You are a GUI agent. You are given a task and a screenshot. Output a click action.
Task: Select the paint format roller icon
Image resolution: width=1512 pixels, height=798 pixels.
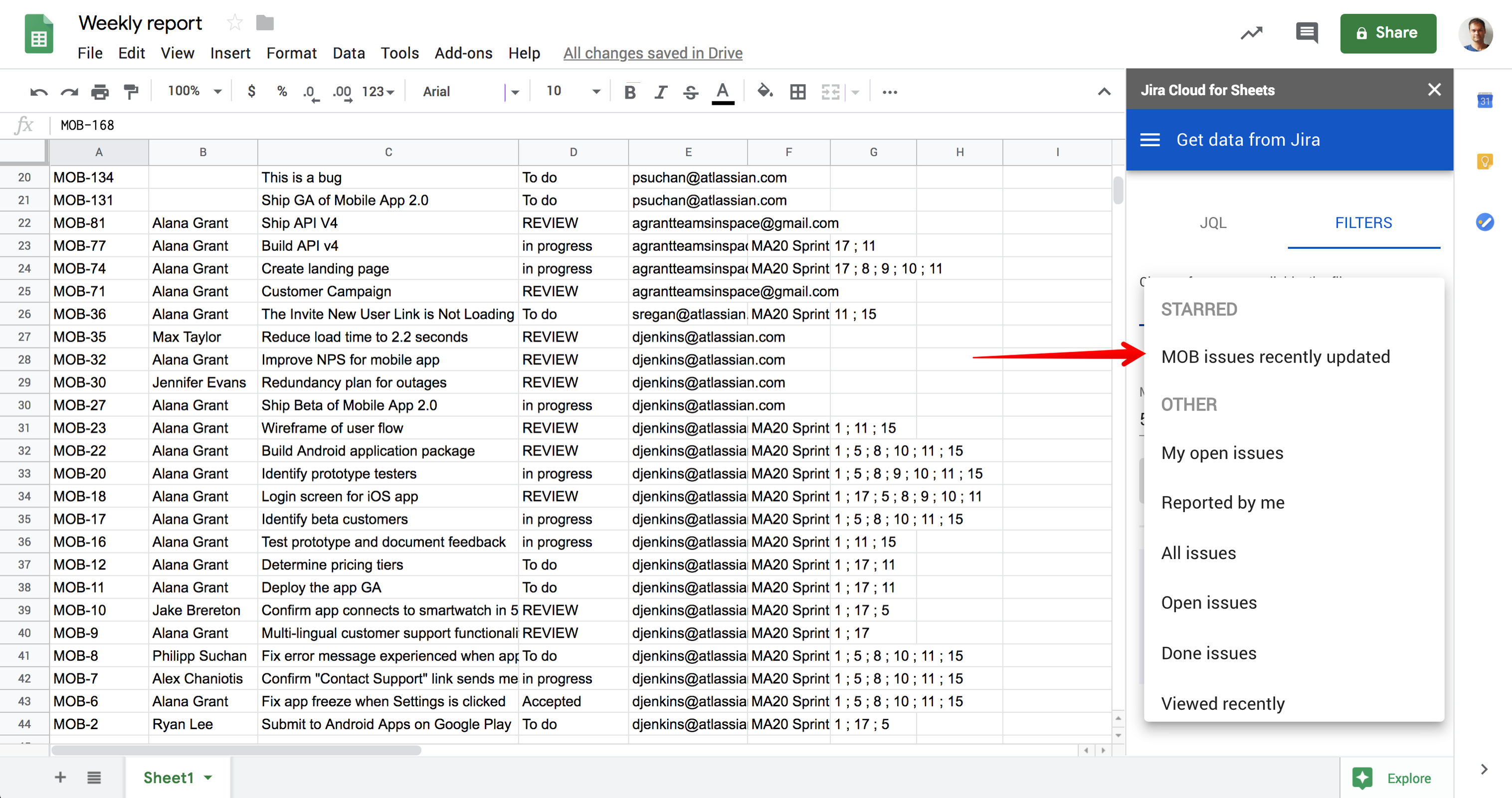[131, 92]
